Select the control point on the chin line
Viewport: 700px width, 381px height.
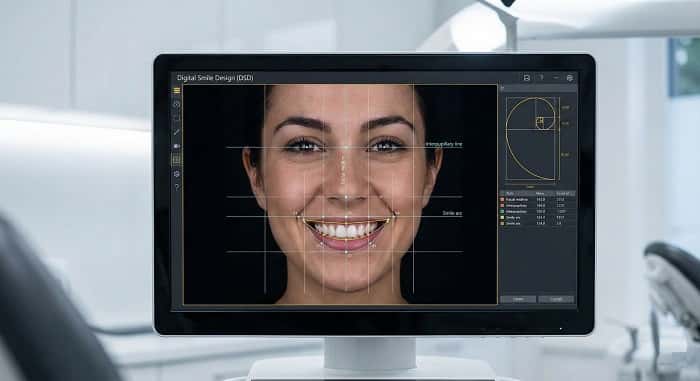347,252
